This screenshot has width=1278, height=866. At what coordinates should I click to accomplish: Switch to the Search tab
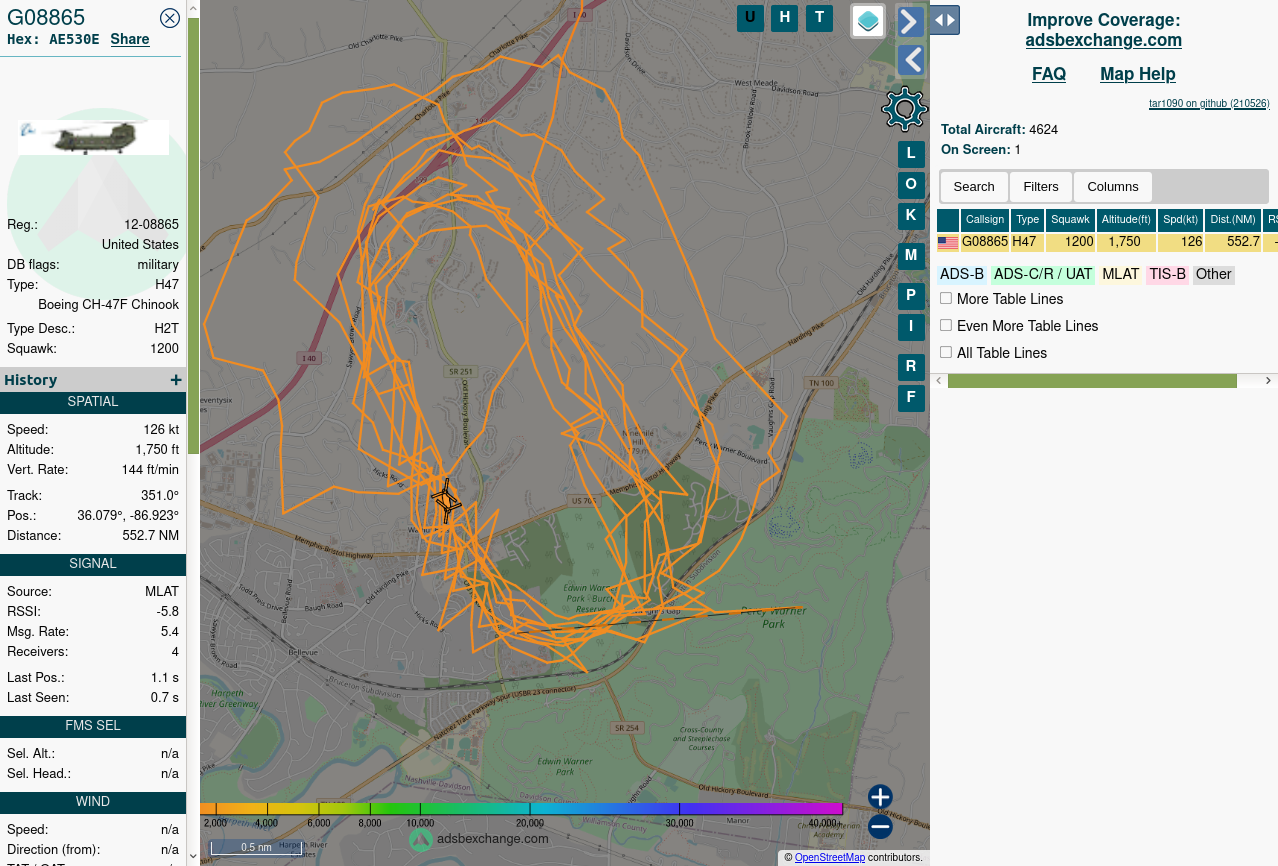coord(974,187)
